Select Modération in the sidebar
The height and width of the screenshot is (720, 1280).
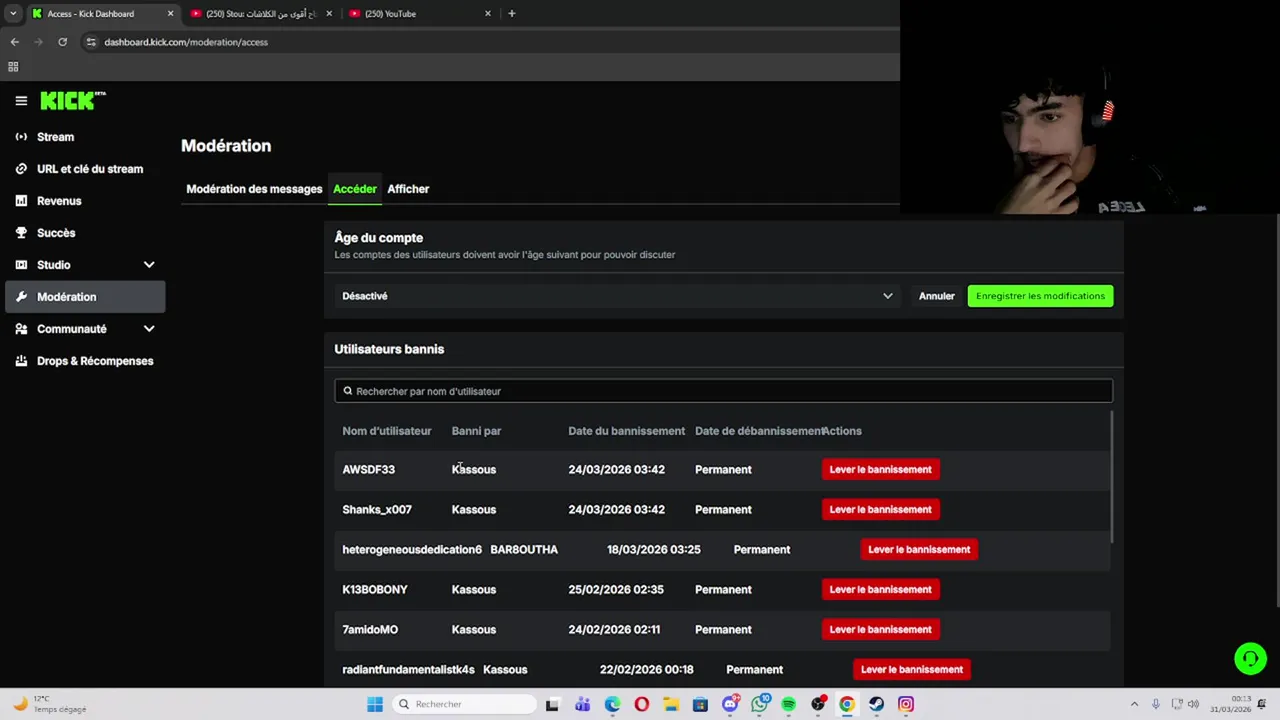85,297
